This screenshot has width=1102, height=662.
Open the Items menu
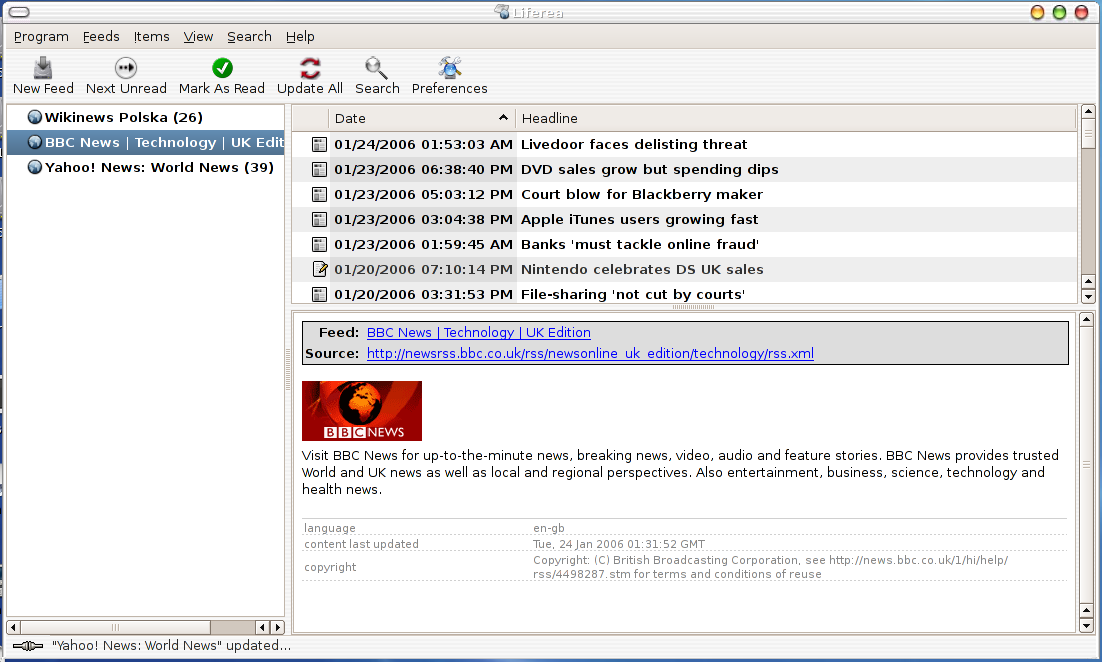152,37
